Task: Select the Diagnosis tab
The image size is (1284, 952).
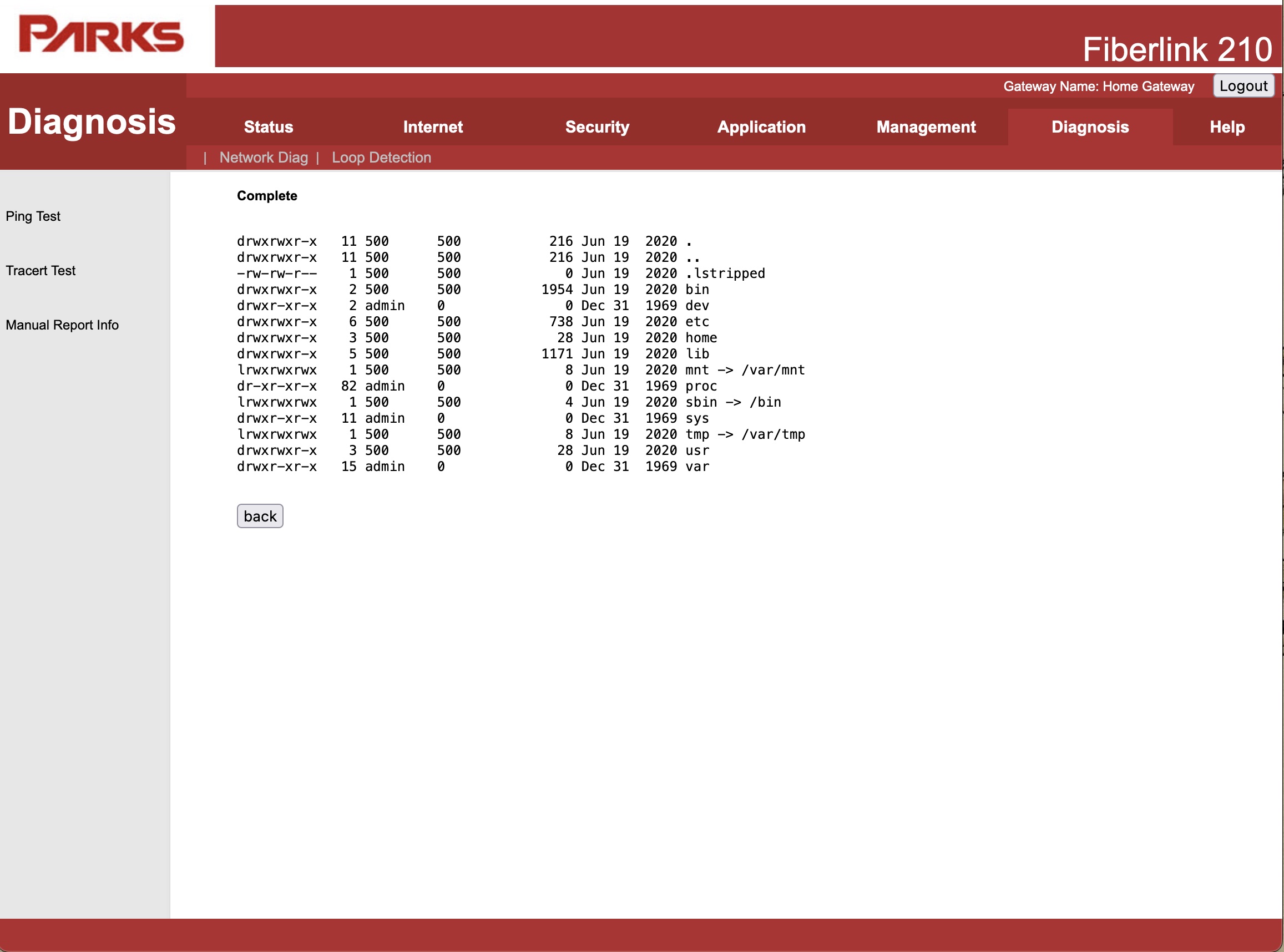Action: click(1090, 127)
